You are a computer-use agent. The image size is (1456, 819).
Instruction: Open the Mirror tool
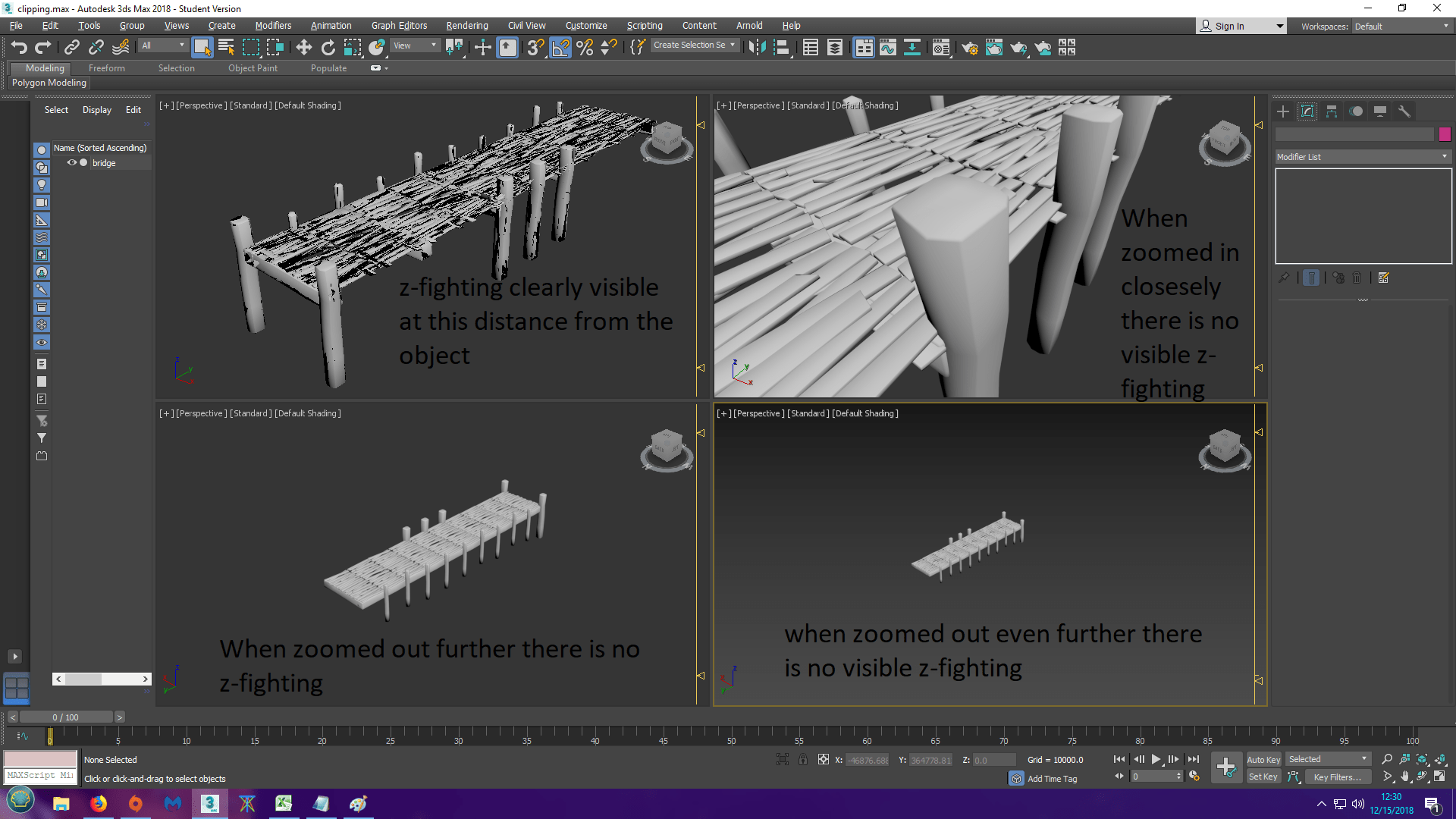[x=756, y=48]
